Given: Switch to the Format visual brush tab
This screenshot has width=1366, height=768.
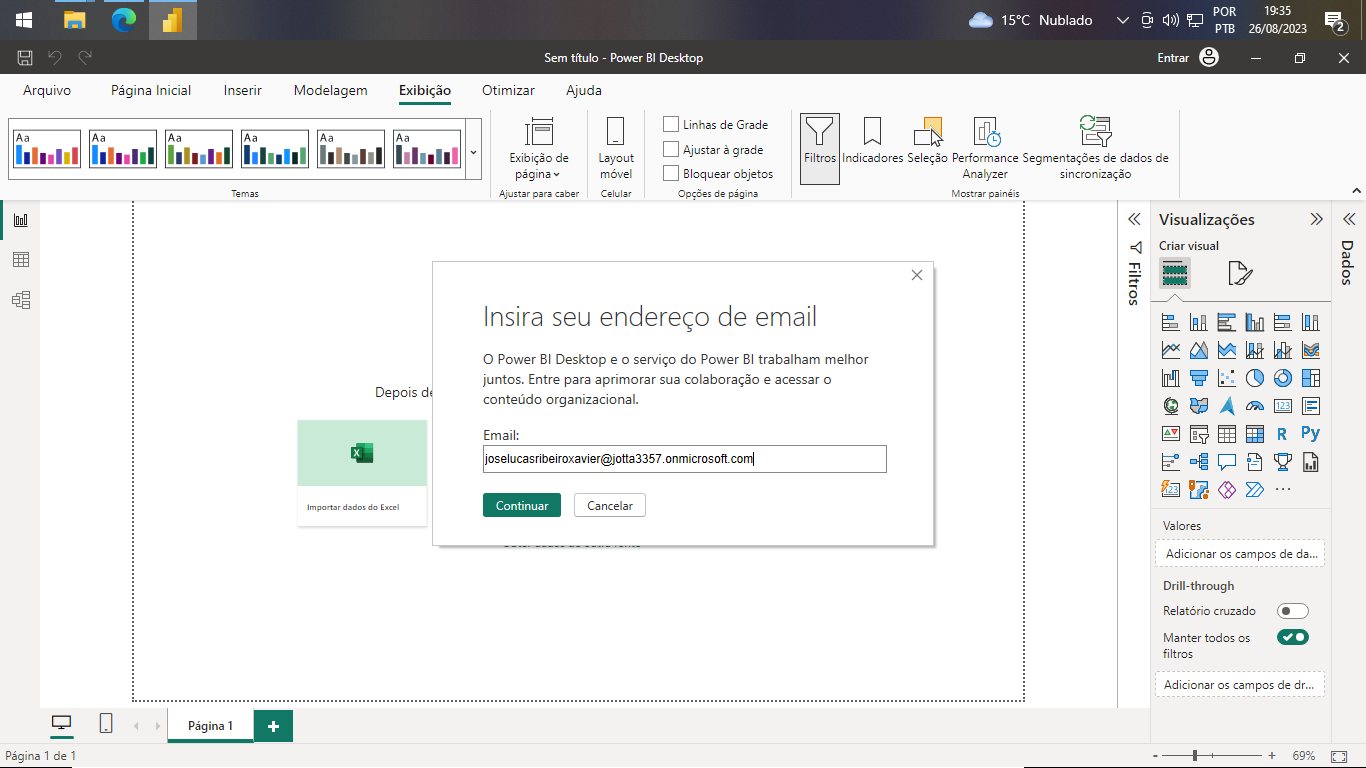Looking at the screenshot, I should point(1240,273).
